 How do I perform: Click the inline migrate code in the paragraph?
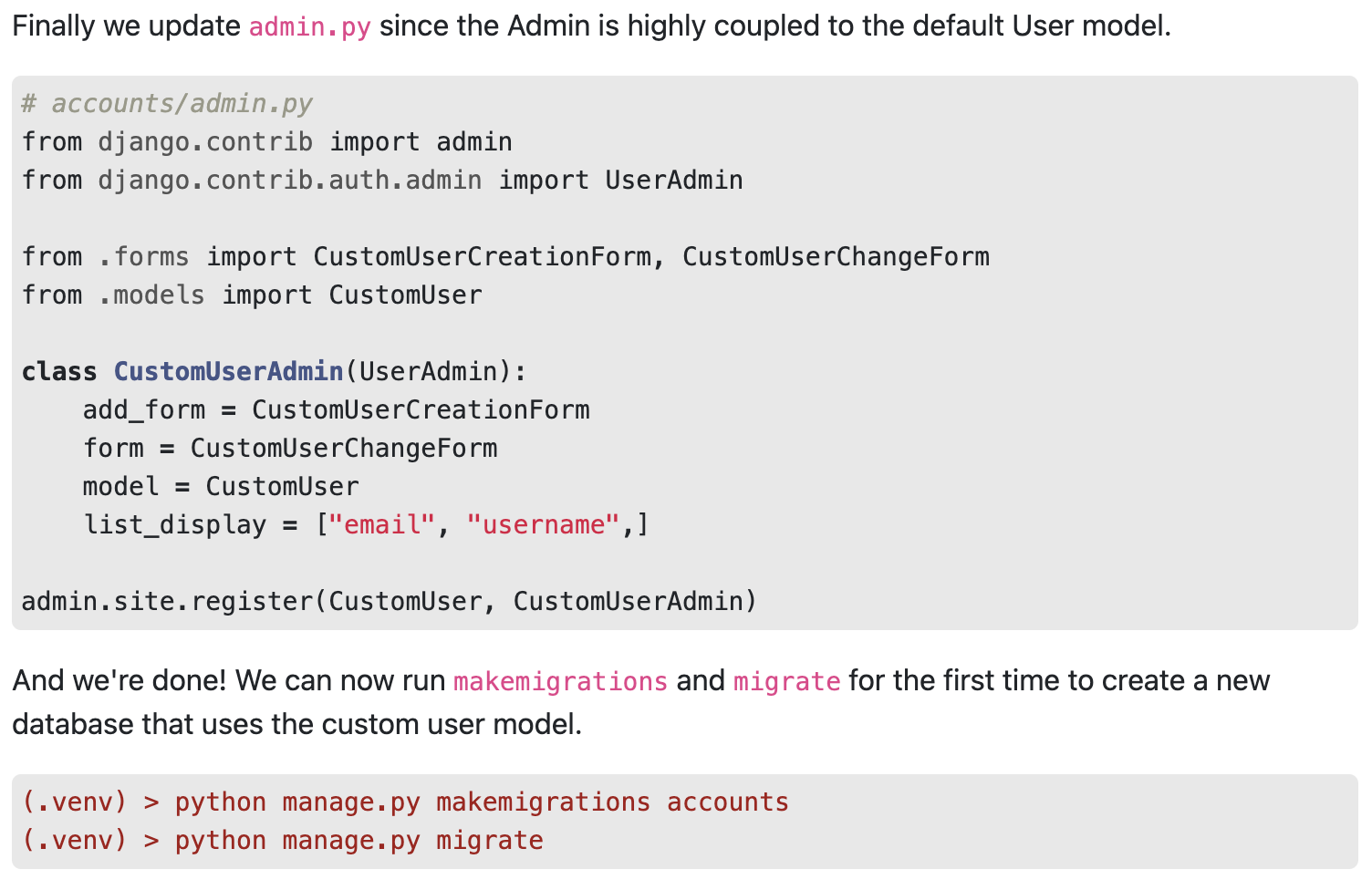coord(786,681)
